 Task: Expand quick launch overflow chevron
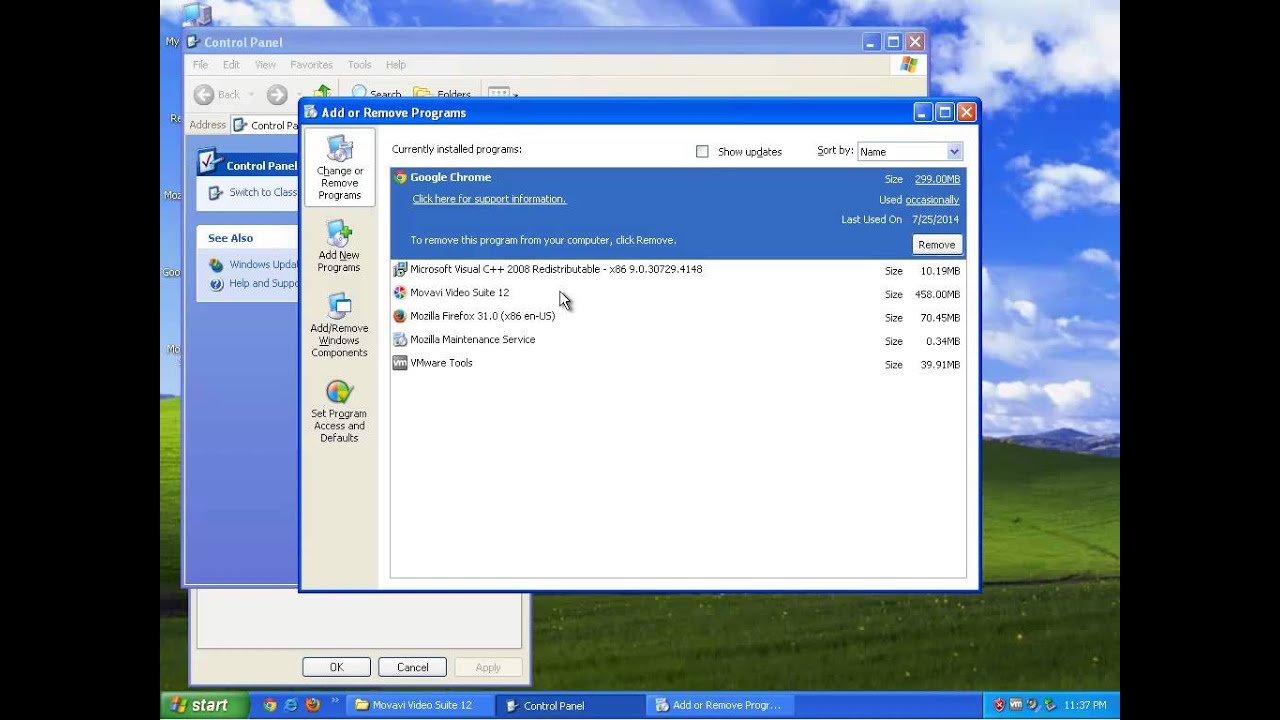(x=335, y=702)
